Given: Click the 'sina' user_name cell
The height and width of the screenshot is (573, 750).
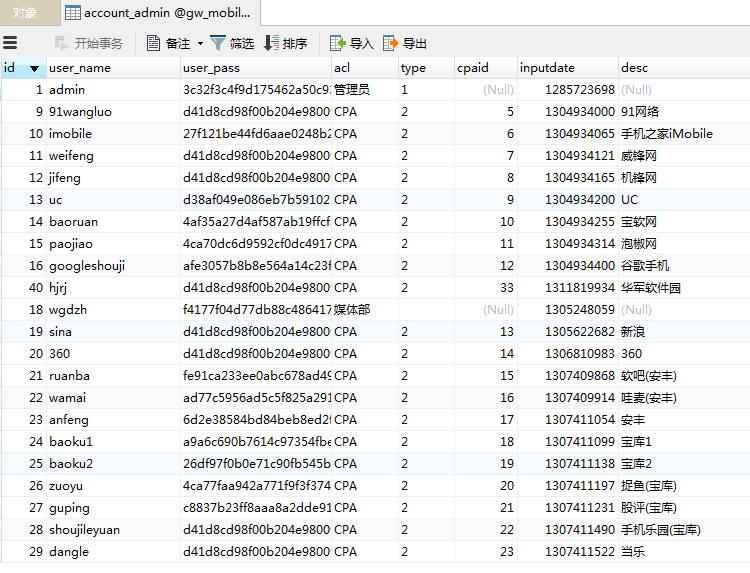Looking at the screenshot, I should click(113, 331).
